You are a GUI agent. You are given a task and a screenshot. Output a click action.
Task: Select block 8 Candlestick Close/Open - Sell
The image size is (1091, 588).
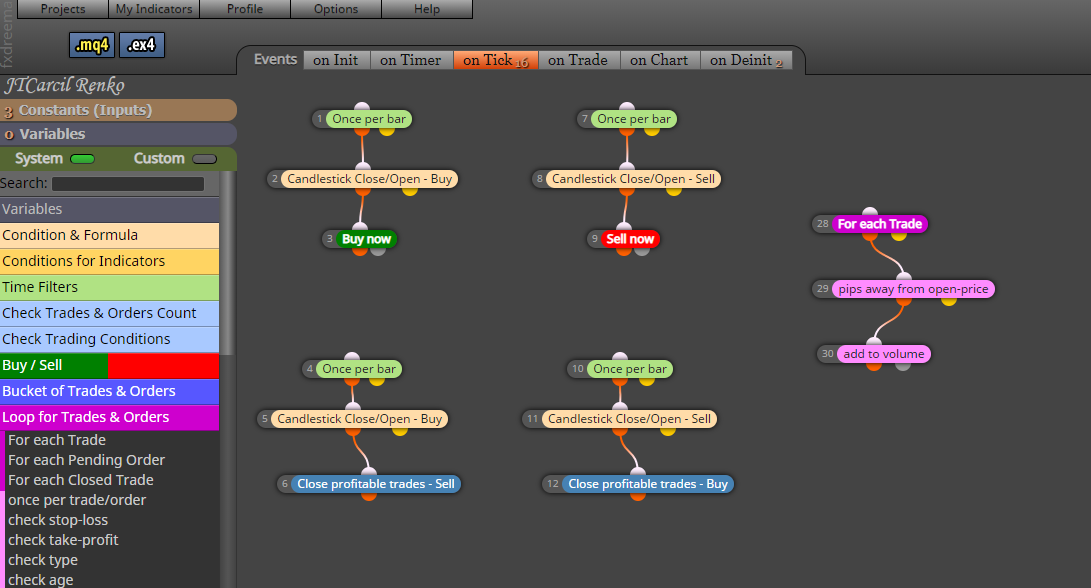633,179
